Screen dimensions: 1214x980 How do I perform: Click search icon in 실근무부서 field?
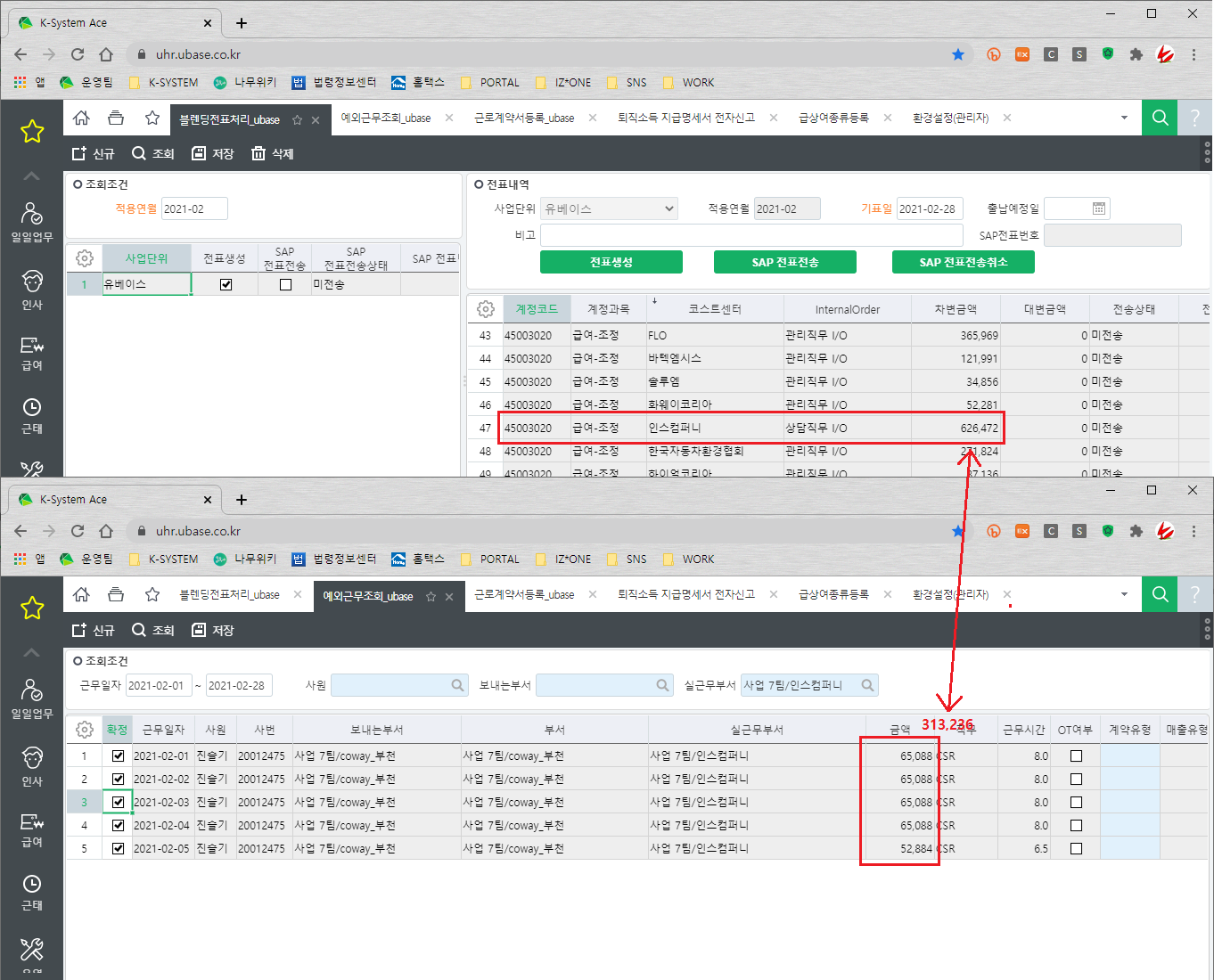pyautogui.click(x=867, y=685)
